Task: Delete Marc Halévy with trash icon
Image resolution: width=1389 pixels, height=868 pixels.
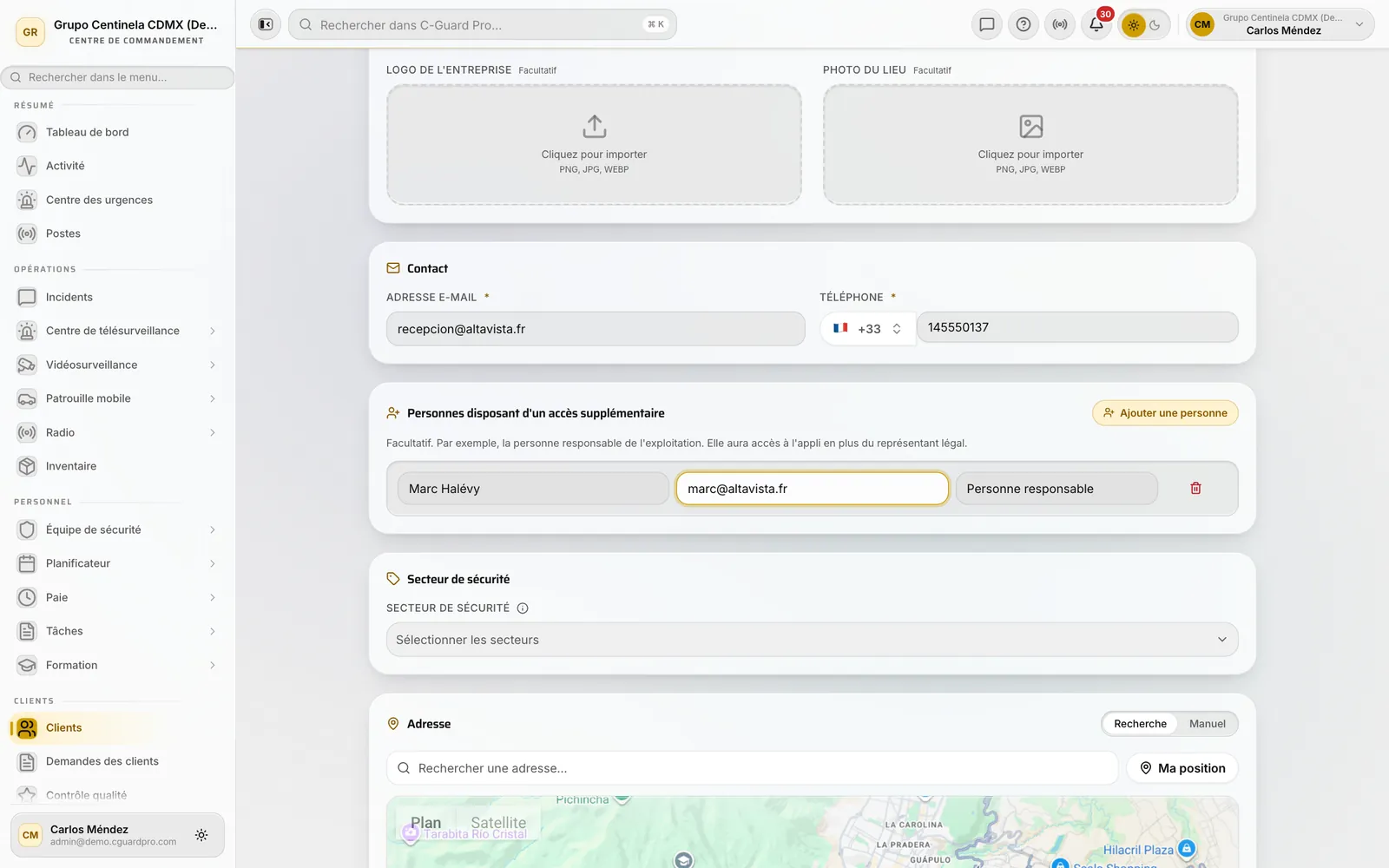Action: [x=1195, y=489]
